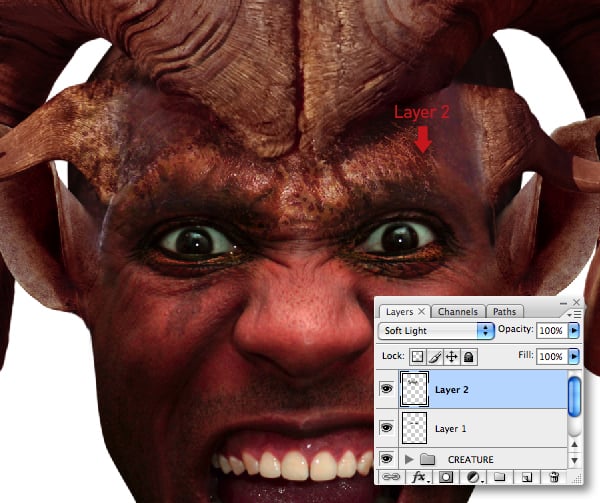
Task: Switch to the Paths tab
Action: coord(505,312)
